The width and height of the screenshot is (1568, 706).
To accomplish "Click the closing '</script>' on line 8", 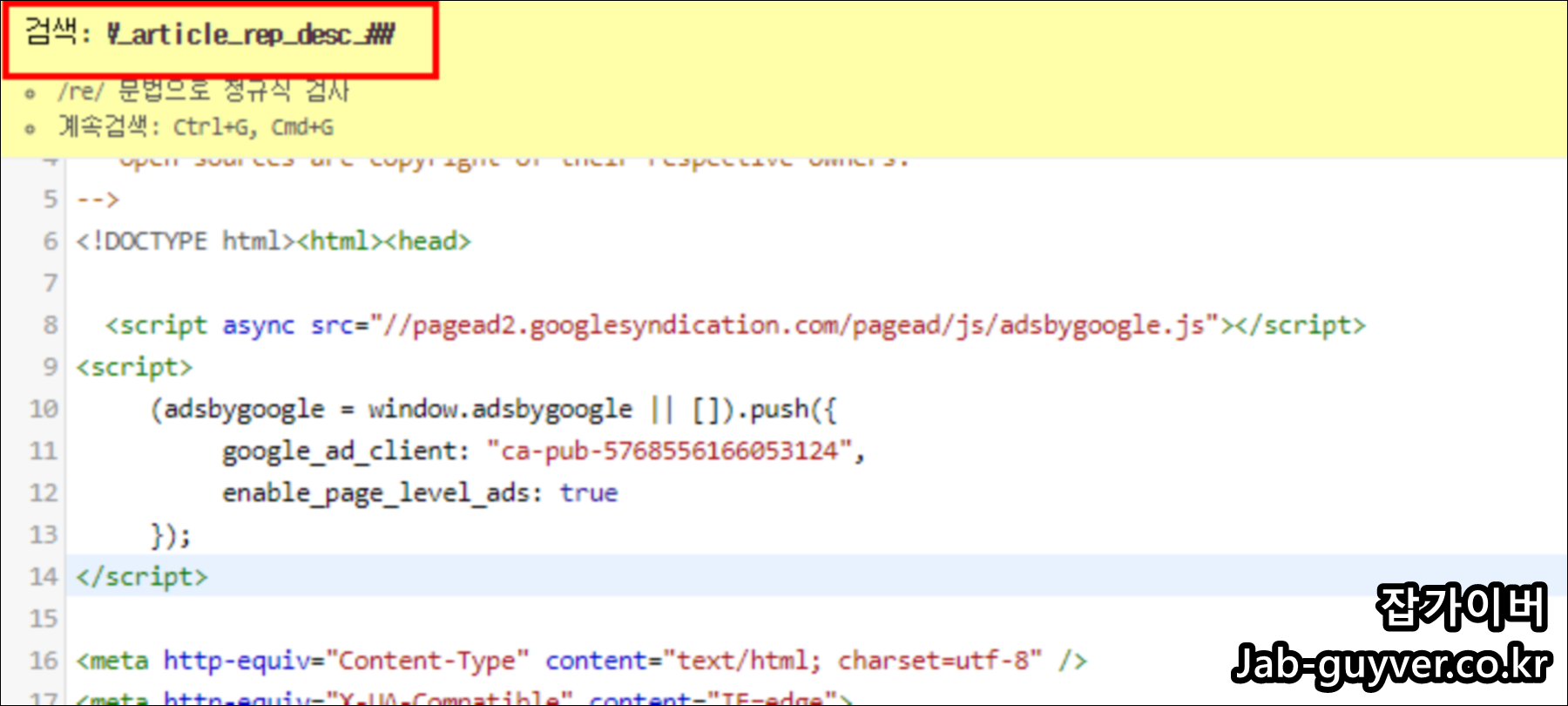I will (x=1300, y=325).
